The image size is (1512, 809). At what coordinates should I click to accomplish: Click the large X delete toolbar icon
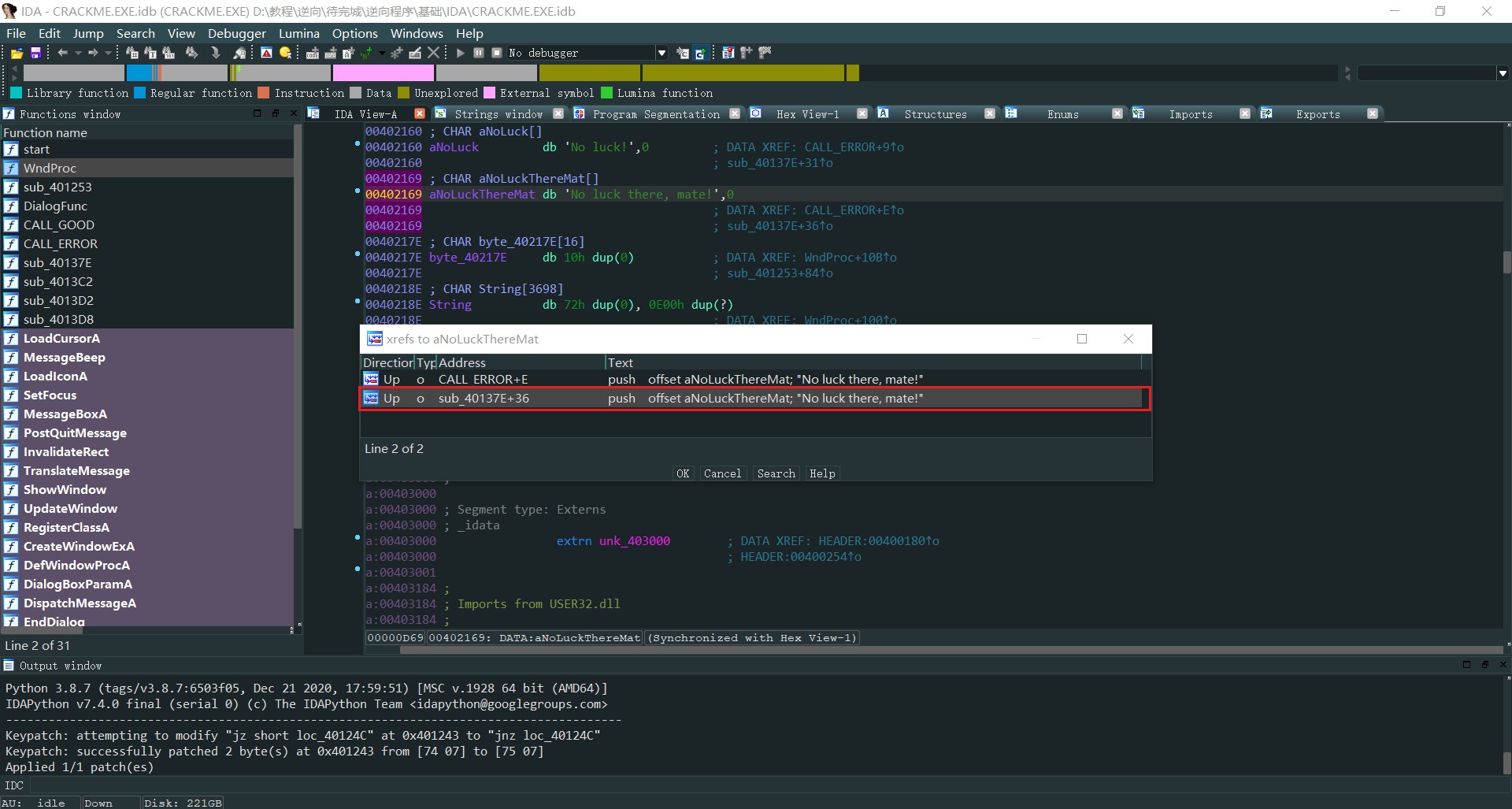pyautogui.click(x=433, y=53)
